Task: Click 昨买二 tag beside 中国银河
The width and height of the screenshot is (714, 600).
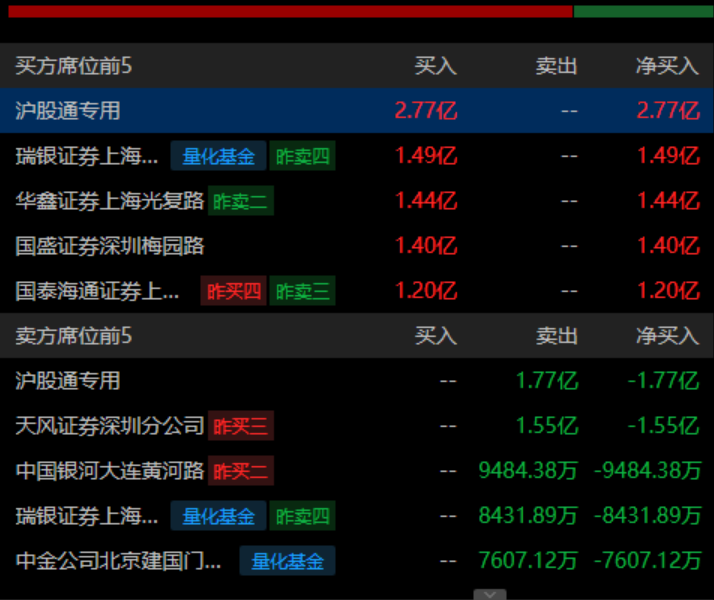Action: [241, 471]
